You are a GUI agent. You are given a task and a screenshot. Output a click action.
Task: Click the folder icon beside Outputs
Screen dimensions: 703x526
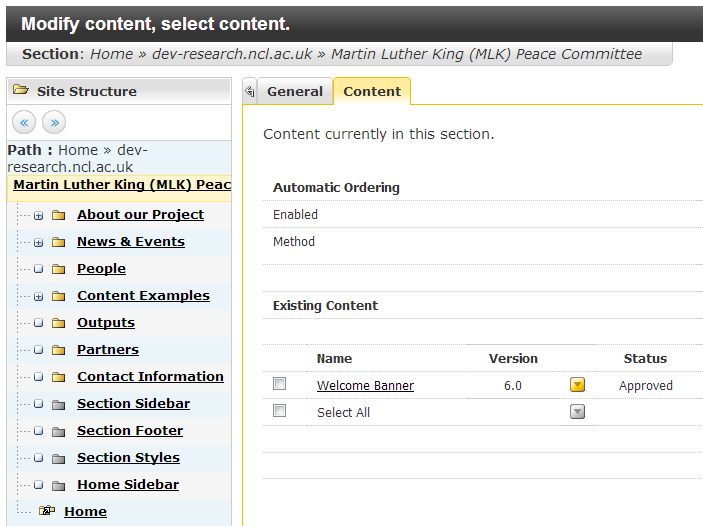(59, 323)
